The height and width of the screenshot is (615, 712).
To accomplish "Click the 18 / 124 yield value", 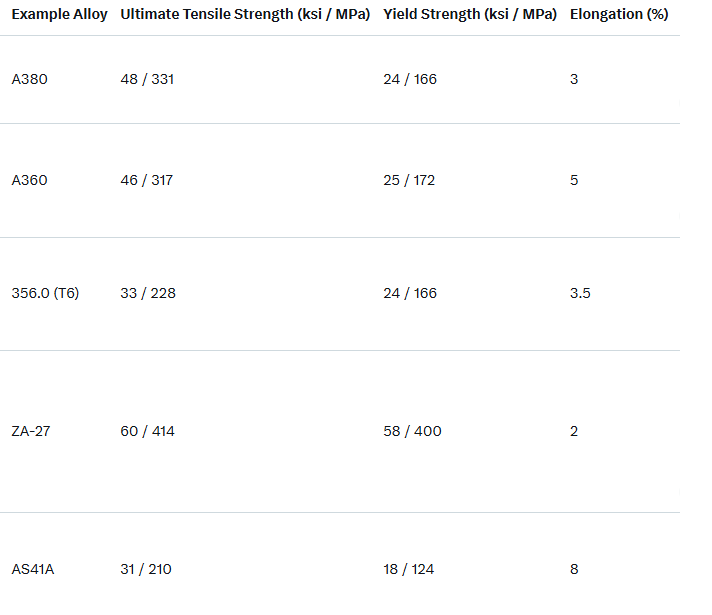I will 408,569.
